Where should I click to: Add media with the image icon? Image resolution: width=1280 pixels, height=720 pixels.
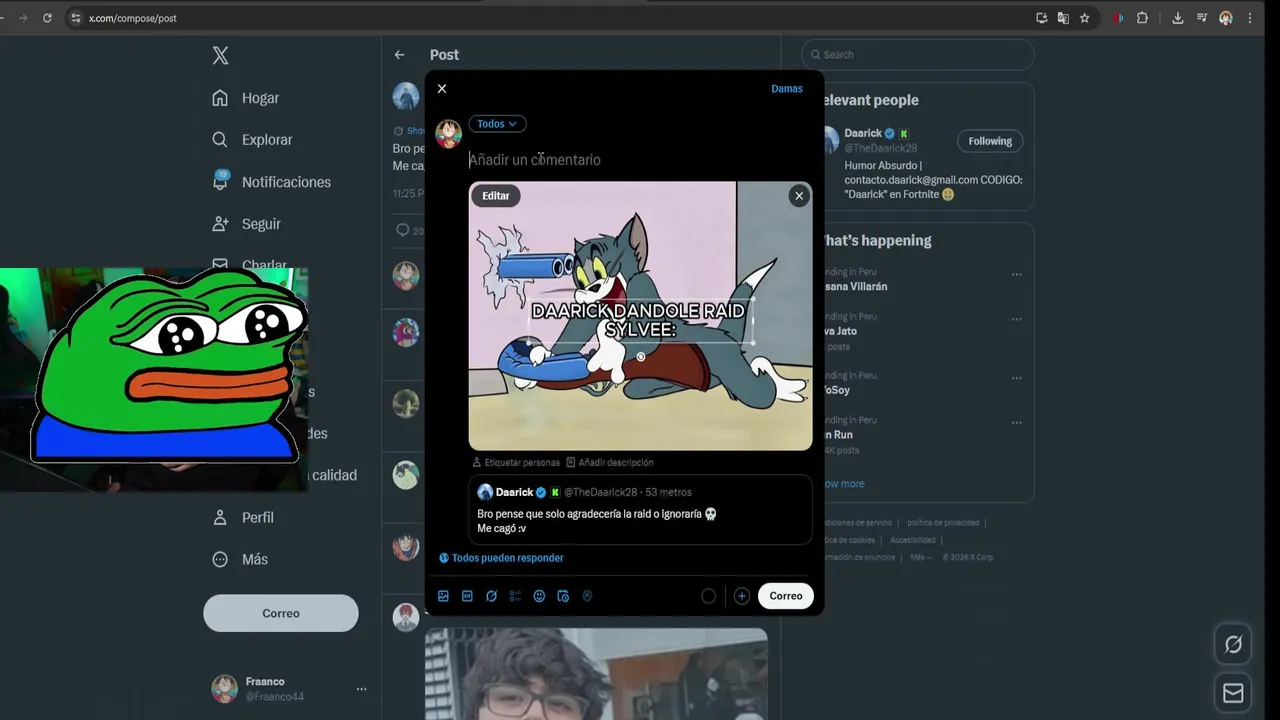coord(443,596)
